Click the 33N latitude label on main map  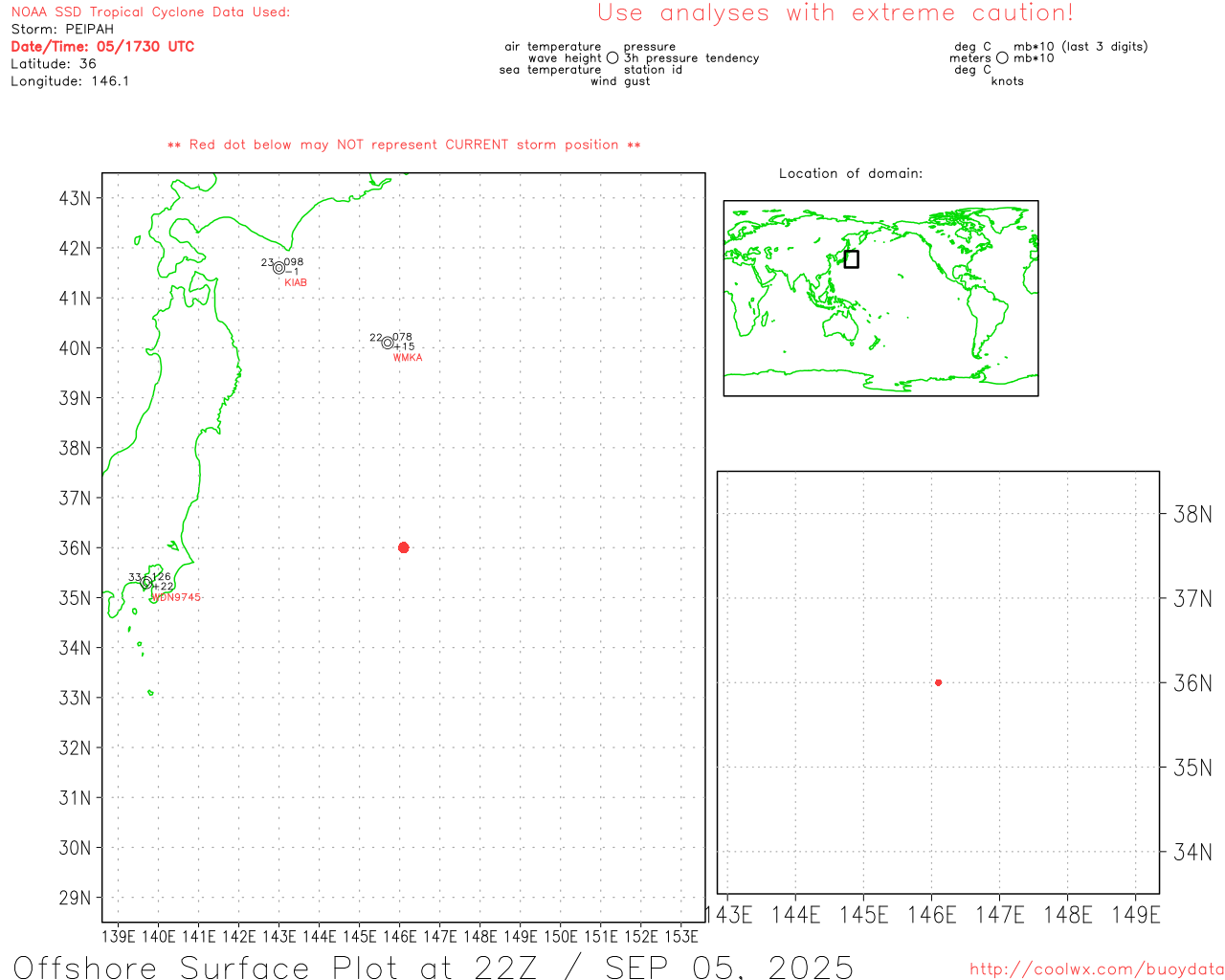click(76, 698)
